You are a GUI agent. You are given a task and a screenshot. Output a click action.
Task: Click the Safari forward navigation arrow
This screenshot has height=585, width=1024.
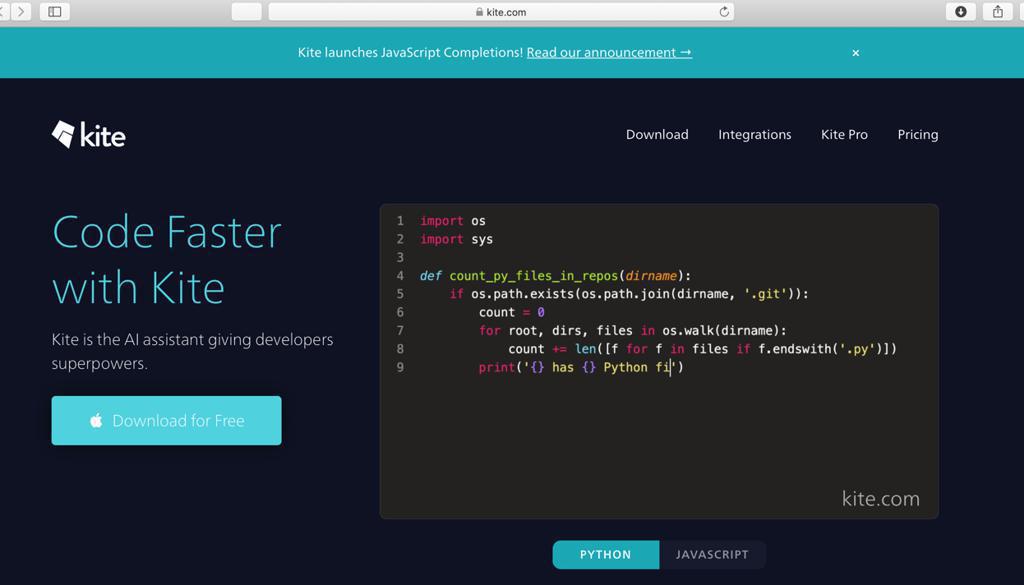coord(22,11)
